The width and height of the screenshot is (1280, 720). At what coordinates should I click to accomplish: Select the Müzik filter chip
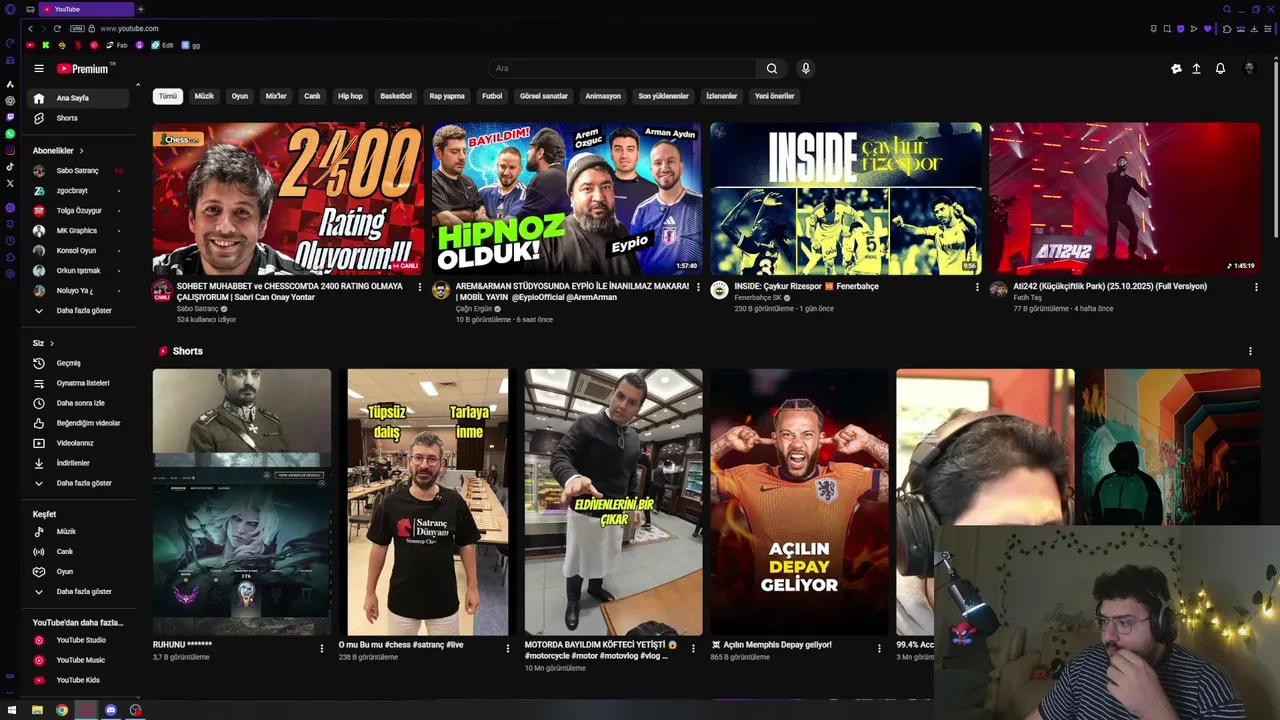point(204,96)
